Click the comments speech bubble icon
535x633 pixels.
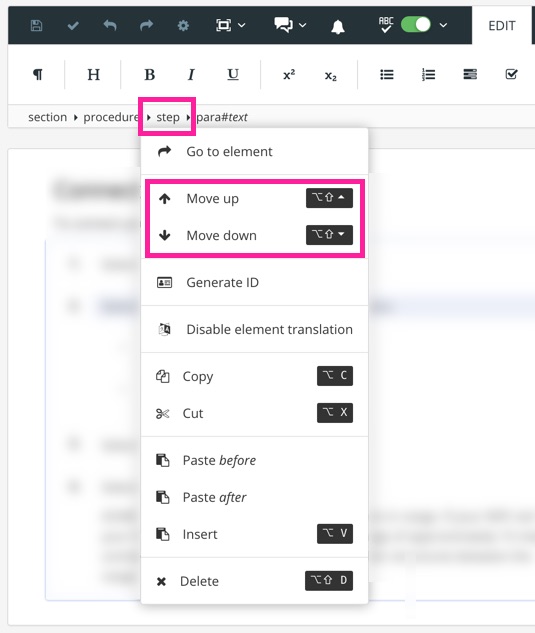(x=283, y=25)
